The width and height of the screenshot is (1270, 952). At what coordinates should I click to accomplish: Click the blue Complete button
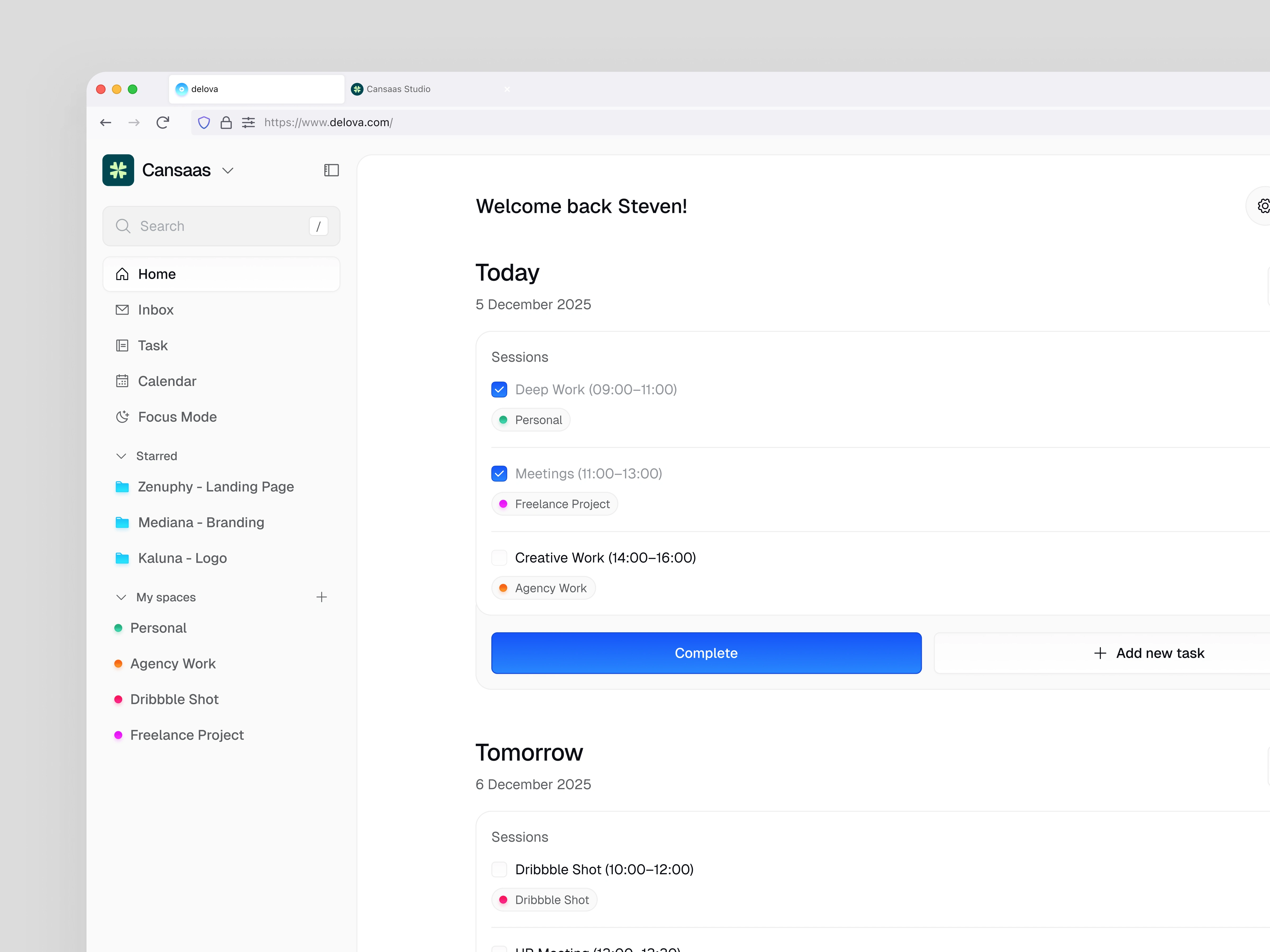coord(706,653)
